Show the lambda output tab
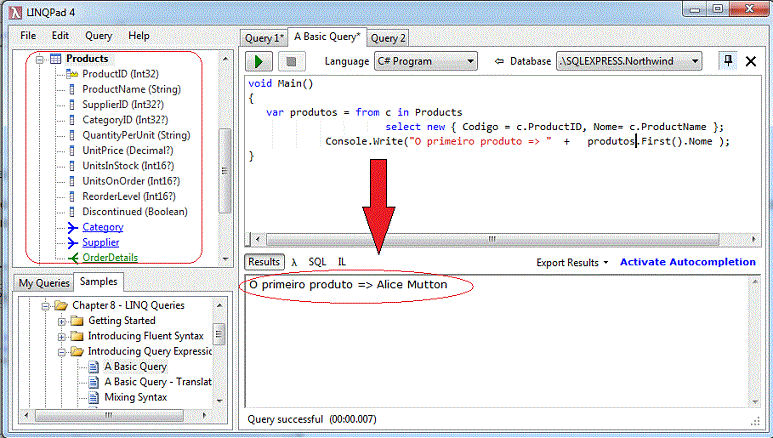Viewport: 773px width, 438px height. [x=294, y=262]
